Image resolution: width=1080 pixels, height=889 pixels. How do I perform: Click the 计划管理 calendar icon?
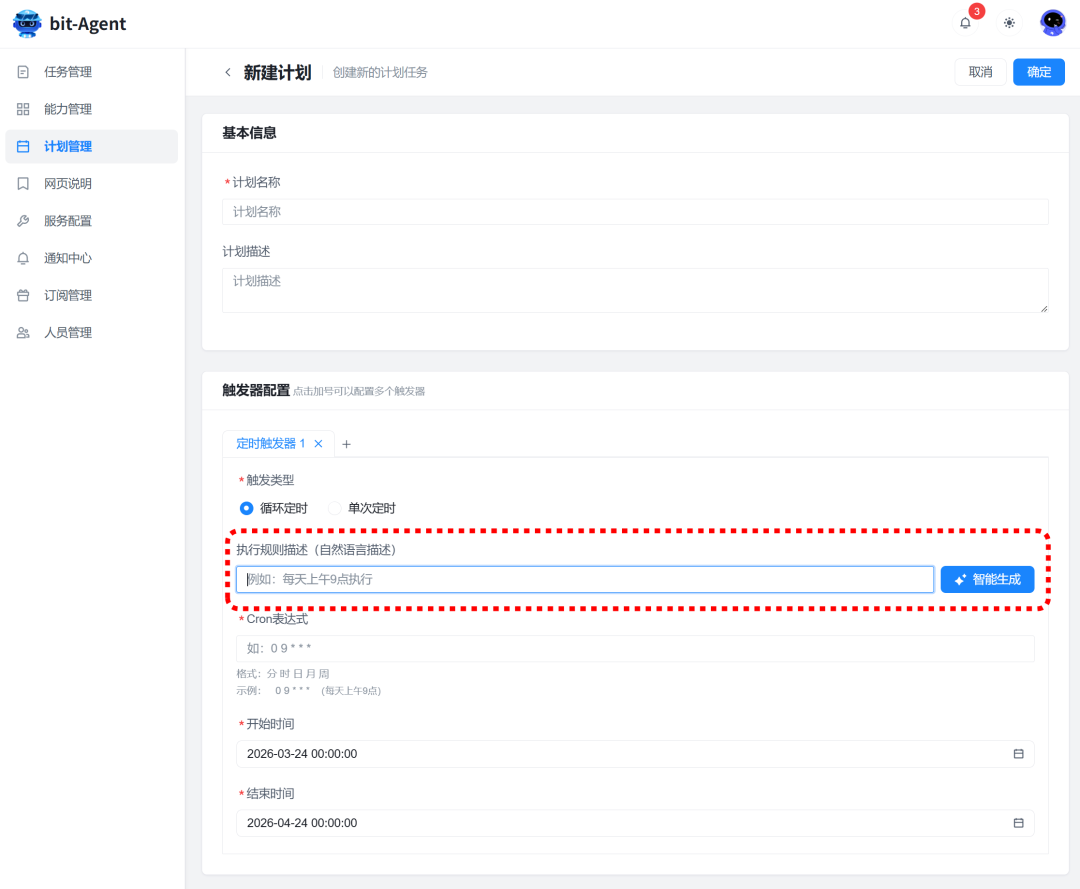point(23,146)
